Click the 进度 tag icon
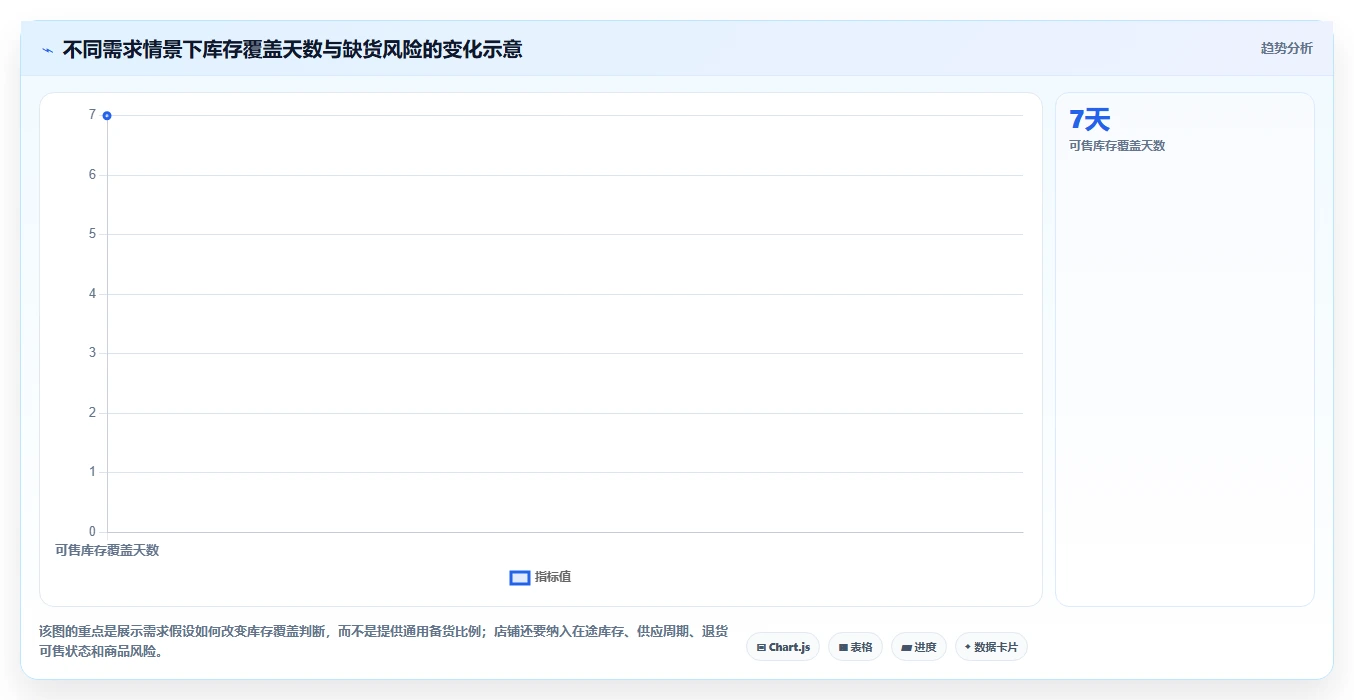 (906, 648)
